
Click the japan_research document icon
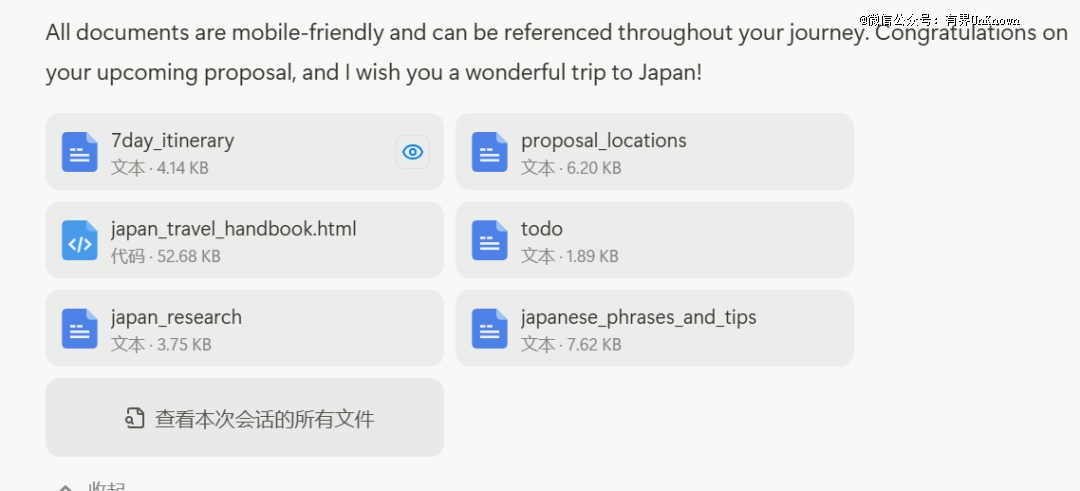[x=80, y=328]
